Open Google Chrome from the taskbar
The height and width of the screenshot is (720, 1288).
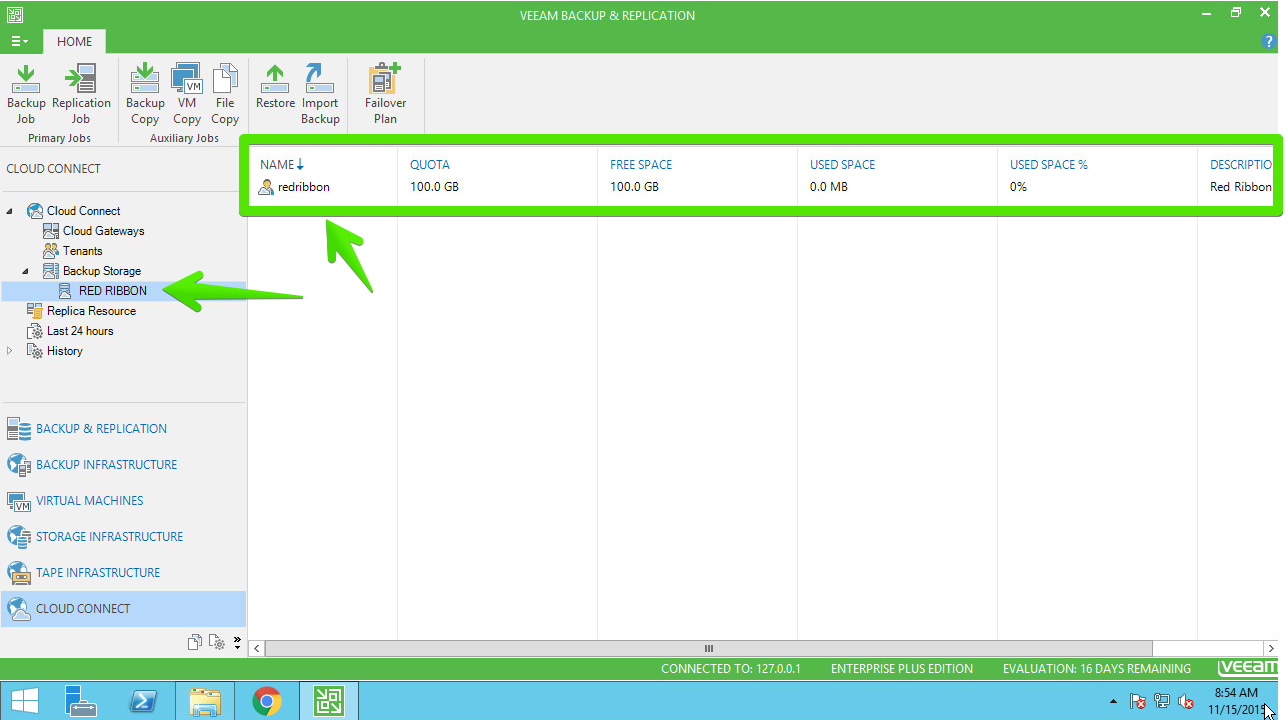tap(267, 702)
